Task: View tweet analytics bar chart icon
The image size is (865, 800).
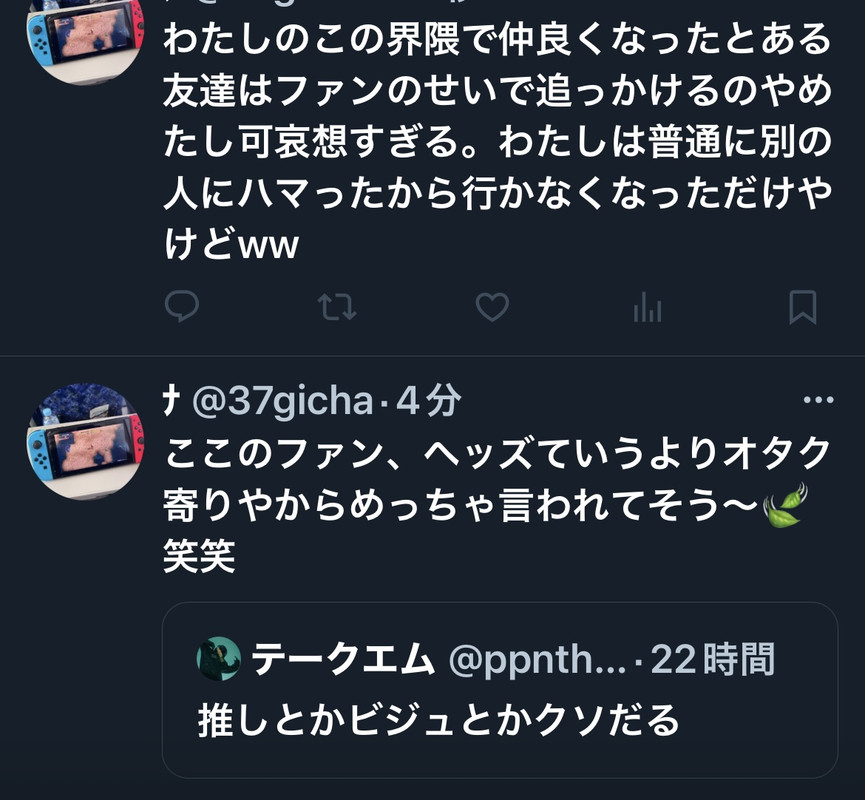Action: (x=647, y=307)
